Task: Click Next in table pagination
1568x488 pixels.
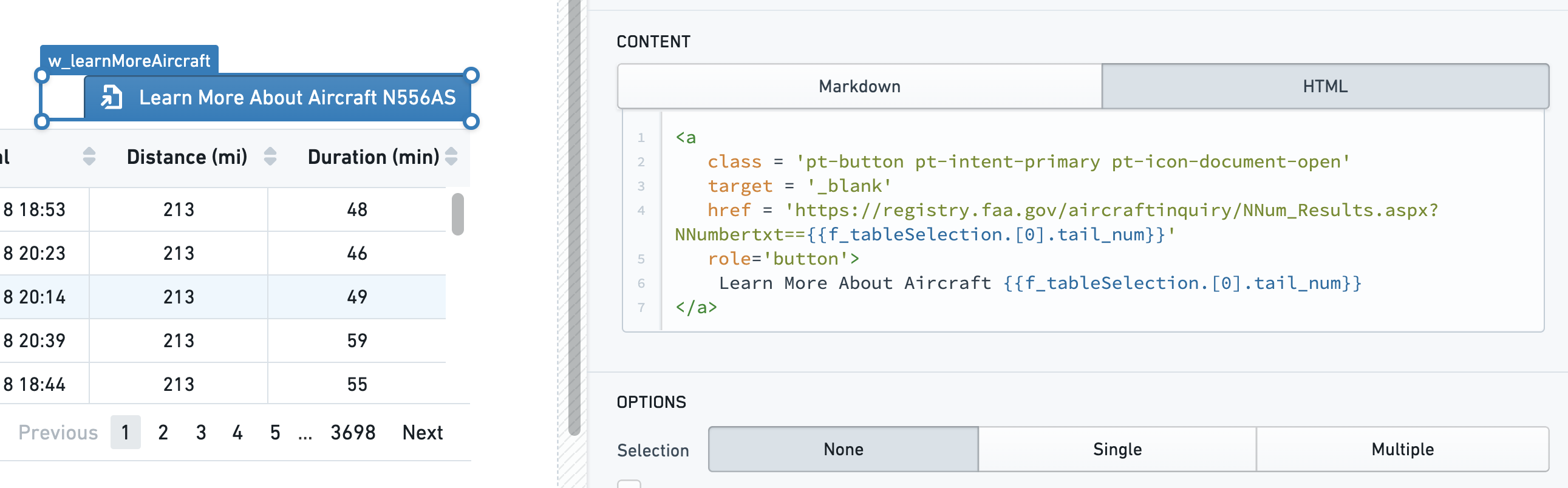Action: click(x=423, y=433)
